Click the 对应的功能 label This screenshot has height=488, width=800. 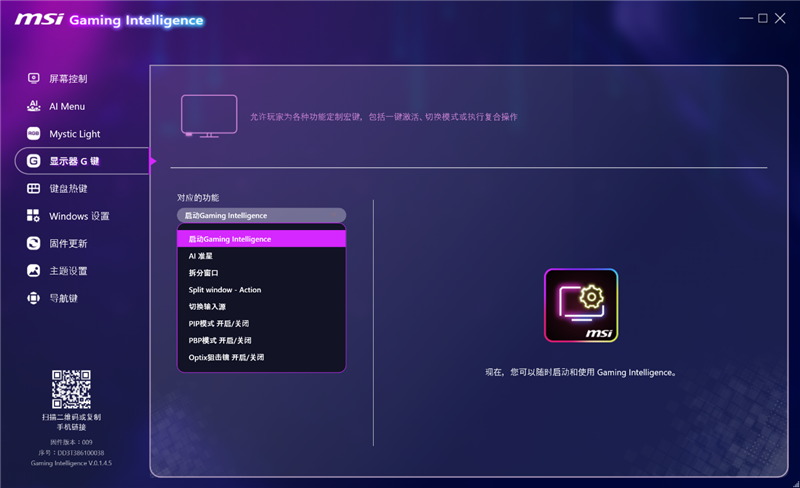198,198
